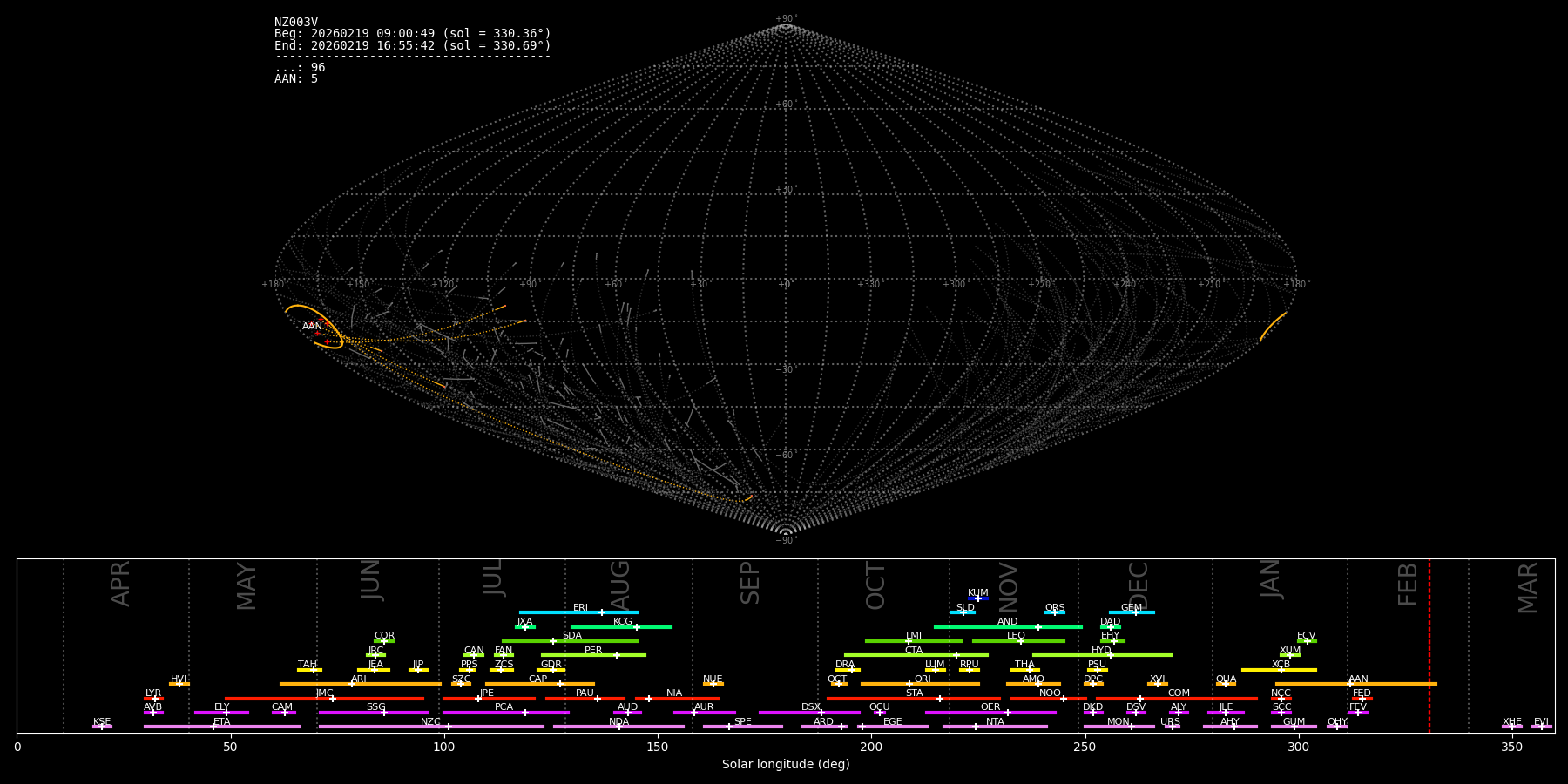The height and width of the screenshot is (784, 1568).
Task: Click the GEM shower bar label
Action: [x=1132, y=608]
